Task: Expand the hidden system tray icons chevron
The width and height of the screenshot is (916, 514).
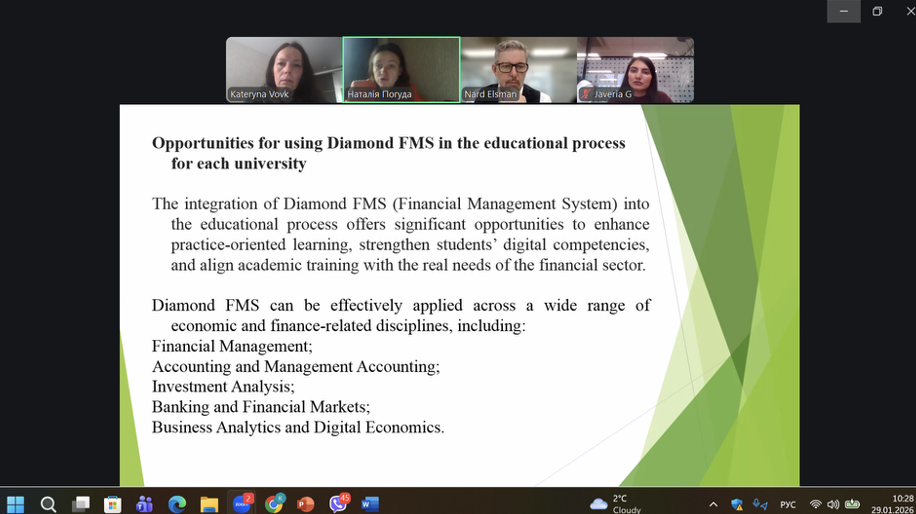Action: pos(713,505)
